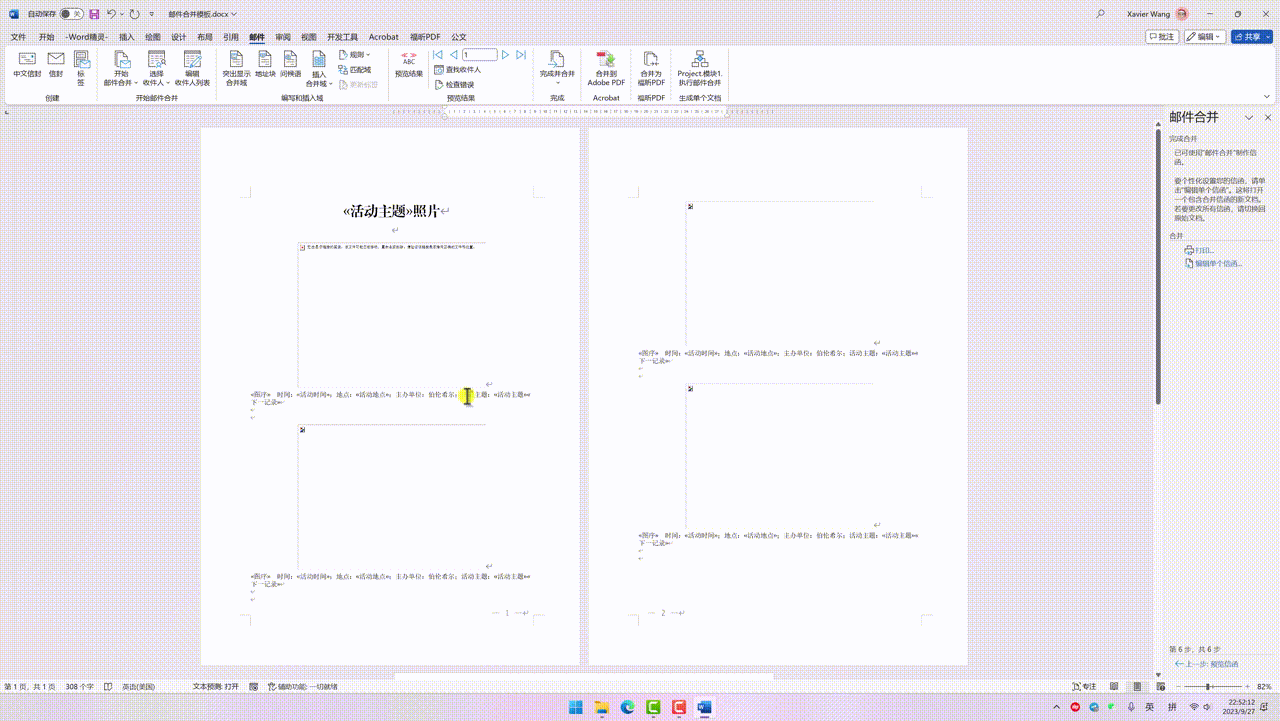Click the Save icon in title bar

point(94,14)
